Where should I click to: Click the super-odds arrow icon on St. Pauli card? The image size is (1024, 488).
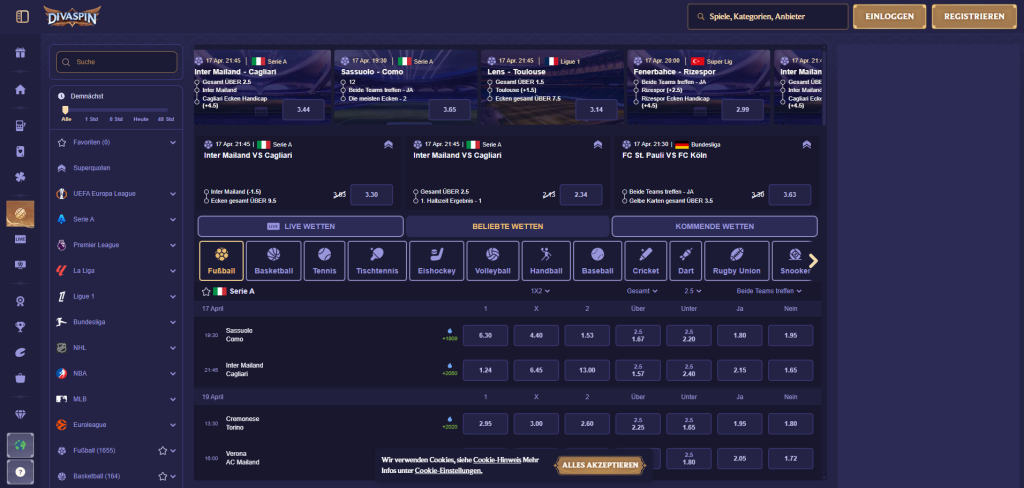coord(807,145)
